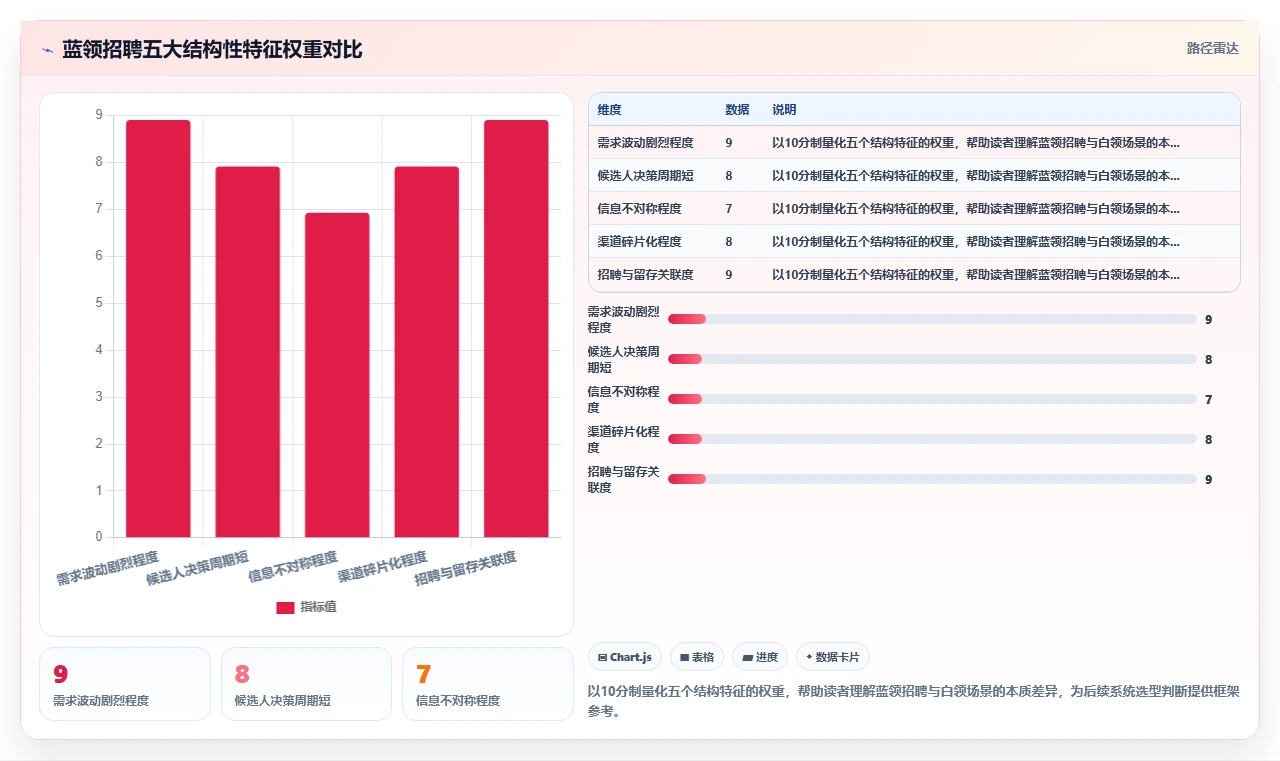Viewport: 1280px width, 761px height.
Task: Click x-axis label 信息不对称程度 under the chart
Action: click(292, 567)
